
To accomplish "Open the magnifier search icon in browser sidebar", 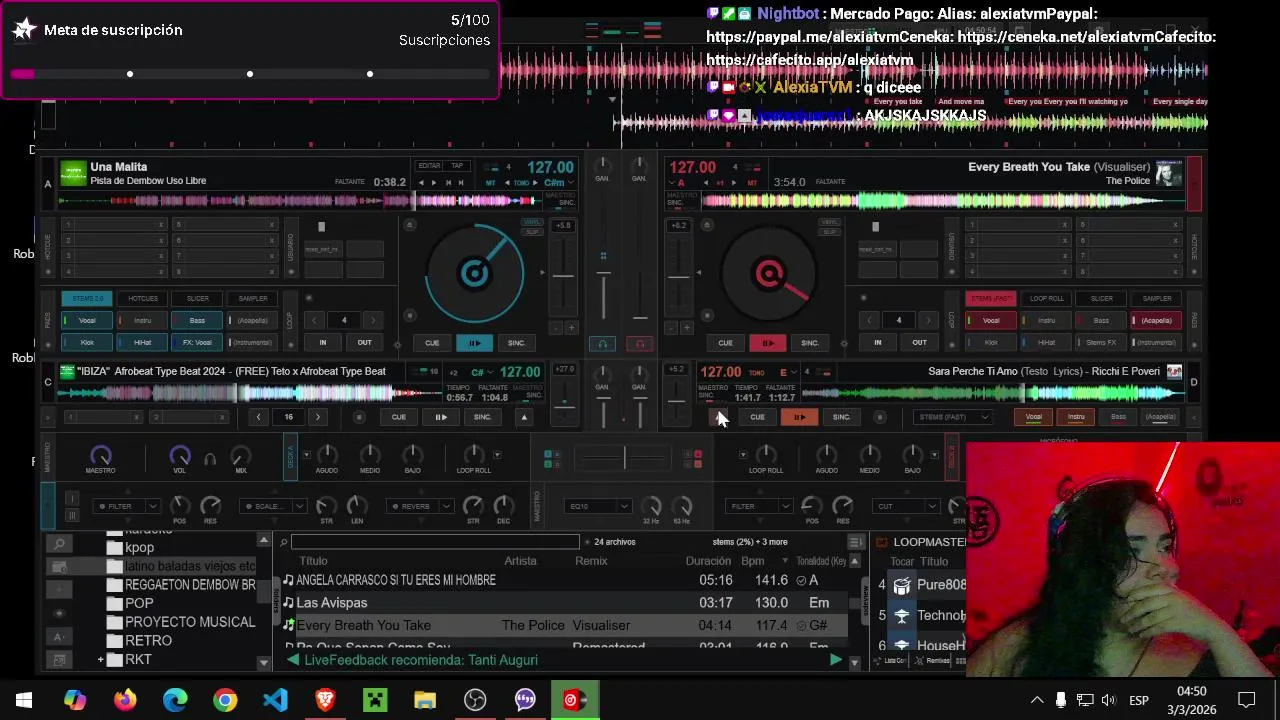I will 59,544.
